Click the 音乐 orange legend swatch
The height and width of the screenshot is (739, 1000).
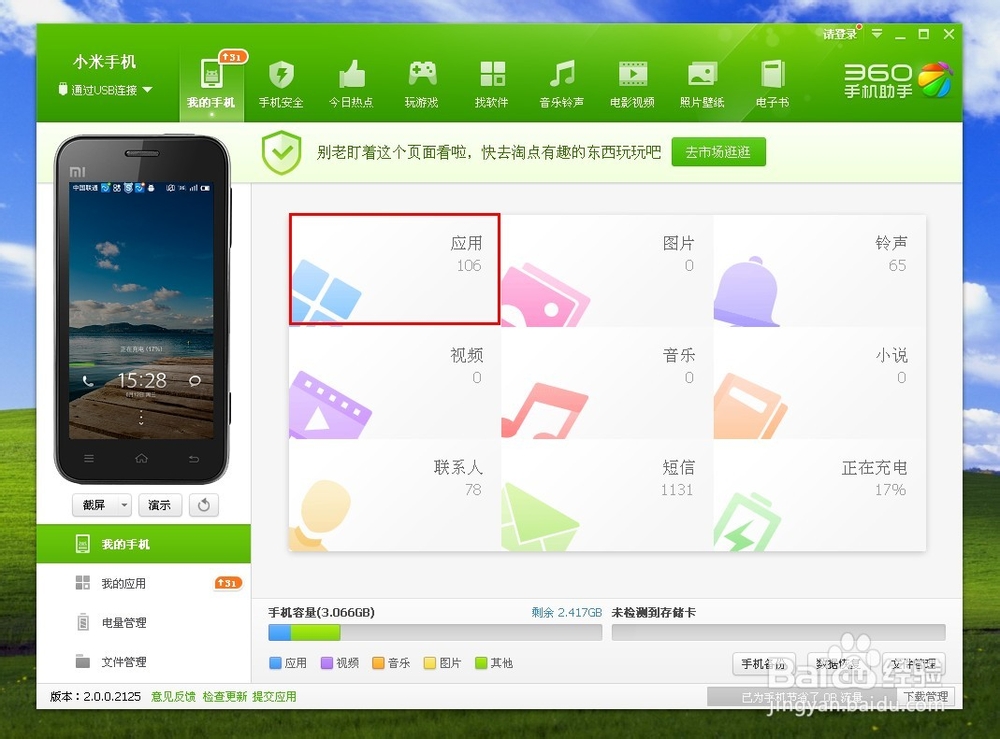pos(378,663)
